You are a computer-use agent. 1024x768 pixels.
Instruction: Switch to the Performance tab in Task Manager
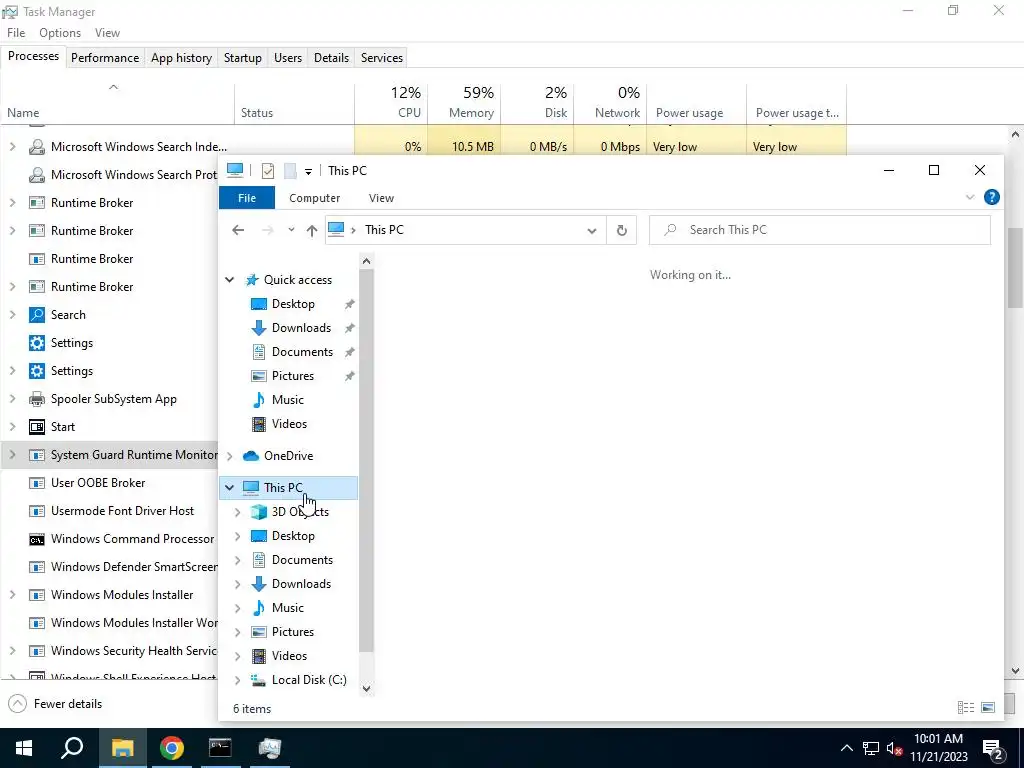(x=105, y=57)
